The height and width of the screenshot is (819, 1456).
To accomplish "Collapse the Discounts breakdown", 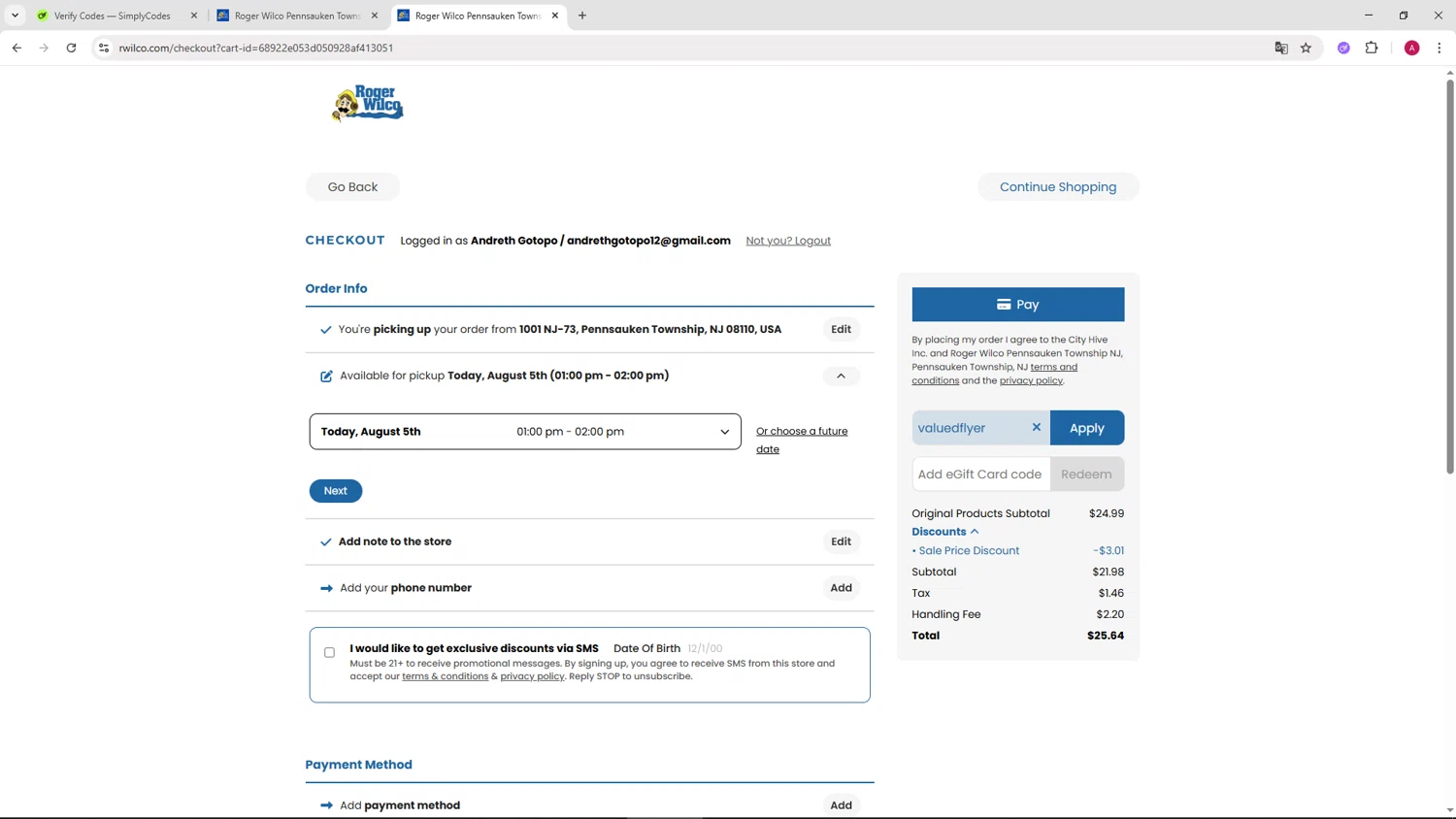I will 945,532.
